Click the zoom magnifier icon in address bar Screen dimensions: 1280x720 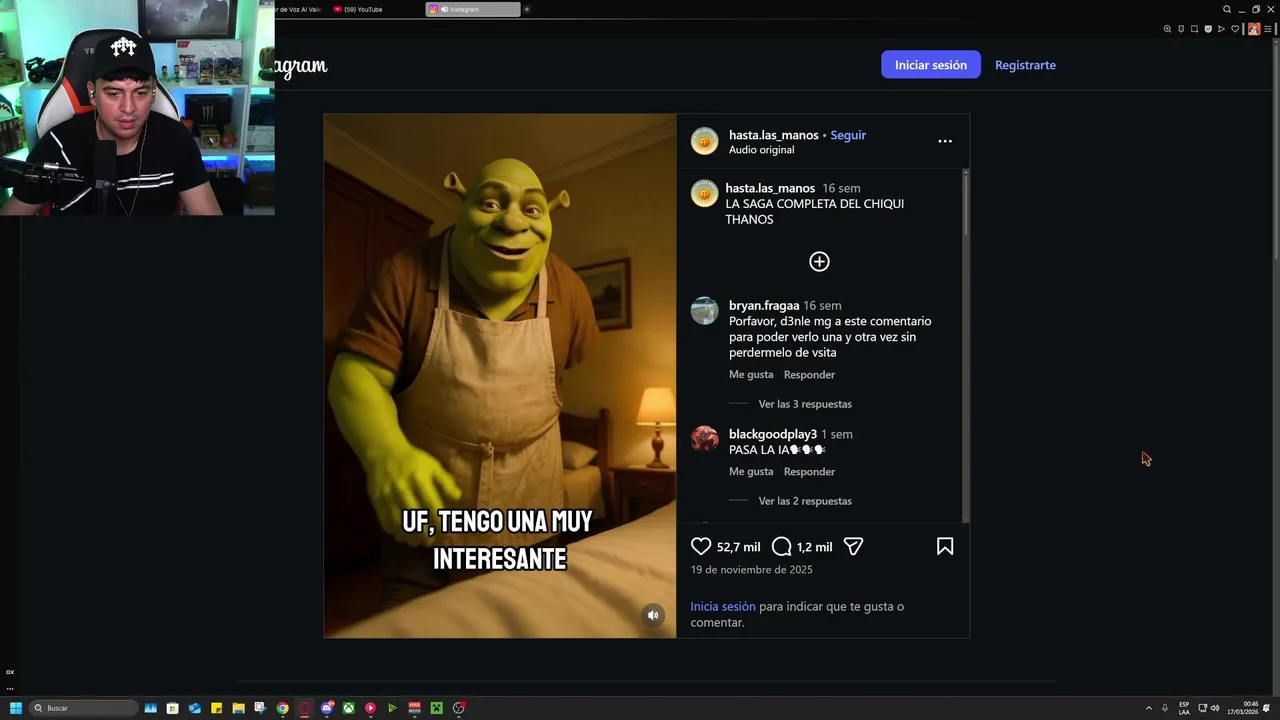(x=1167, y=29)
